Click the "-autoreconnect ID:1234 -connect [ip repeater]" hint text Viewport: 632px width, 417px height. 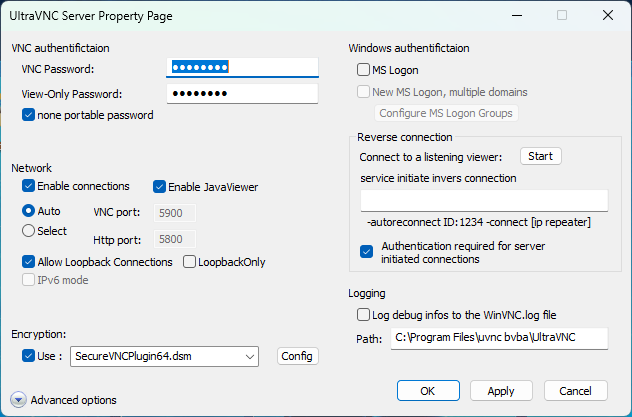[479, 222]
